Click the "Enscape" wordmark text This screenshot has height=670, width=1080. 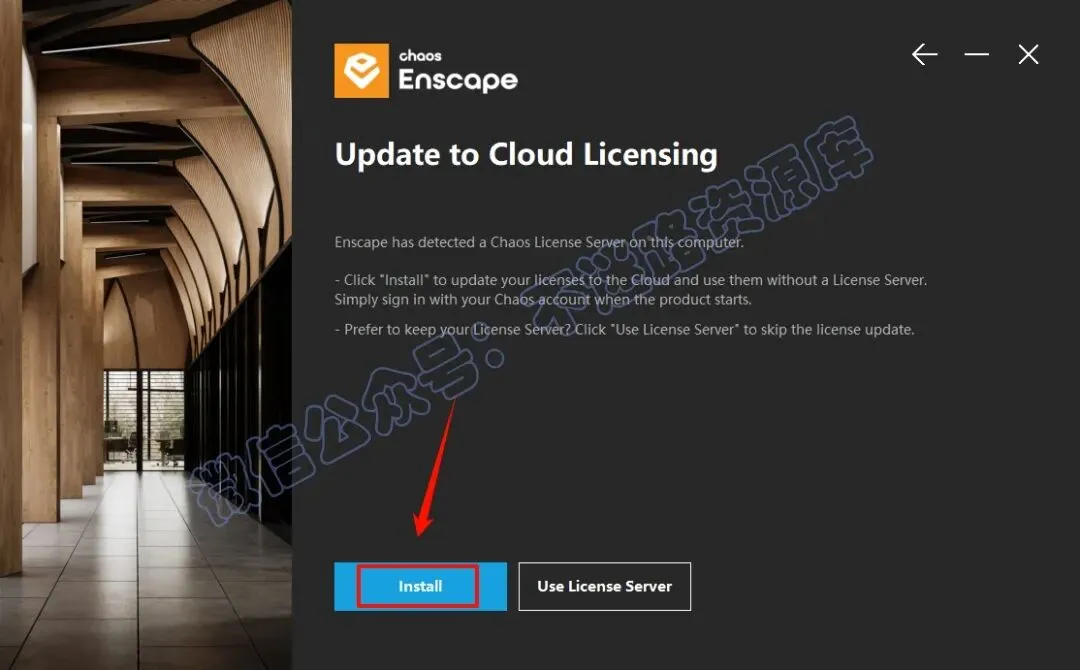458,81
